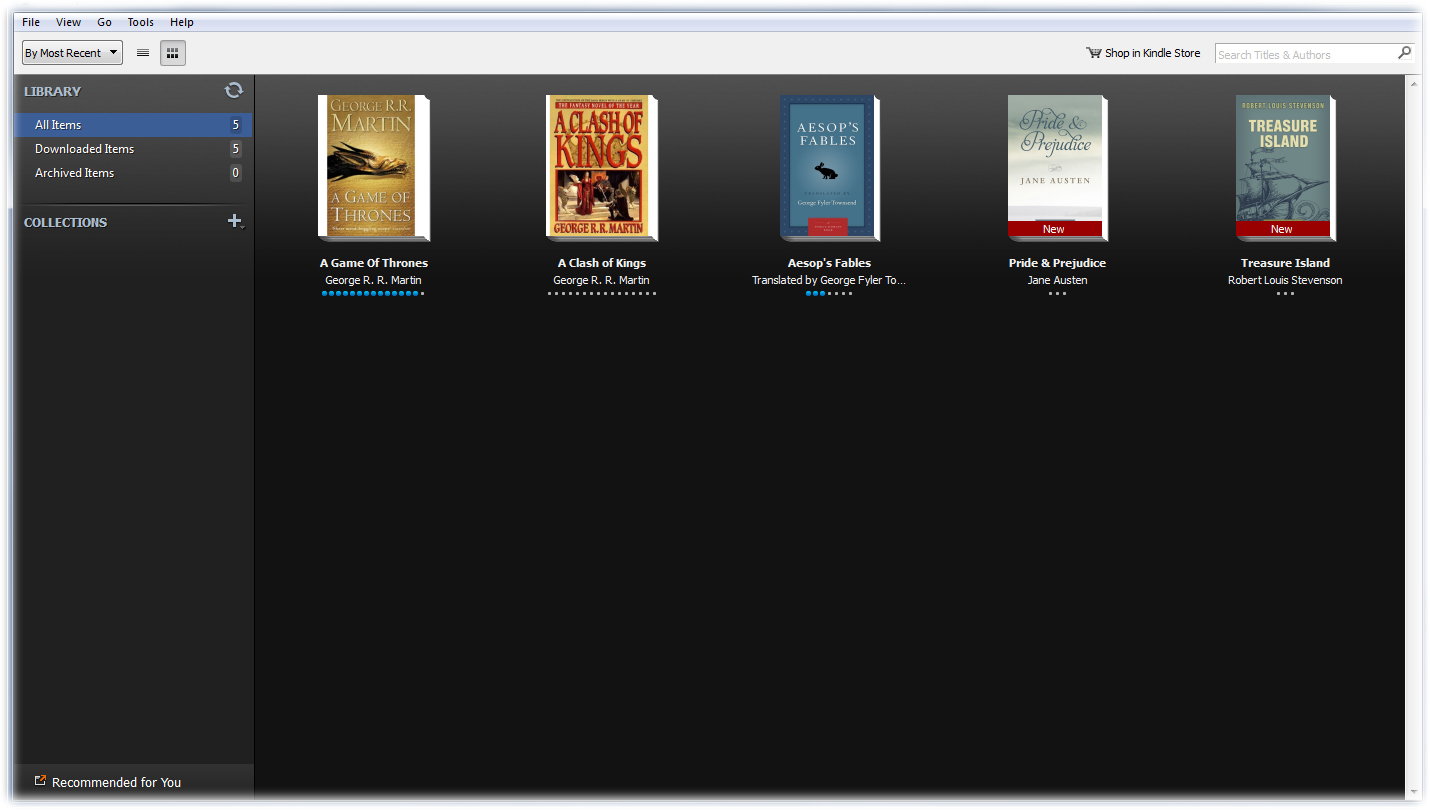This screenshot has height=810, width=1430.
Task: Click the Pride & Prejudice title text
Action: [1057, 263]
